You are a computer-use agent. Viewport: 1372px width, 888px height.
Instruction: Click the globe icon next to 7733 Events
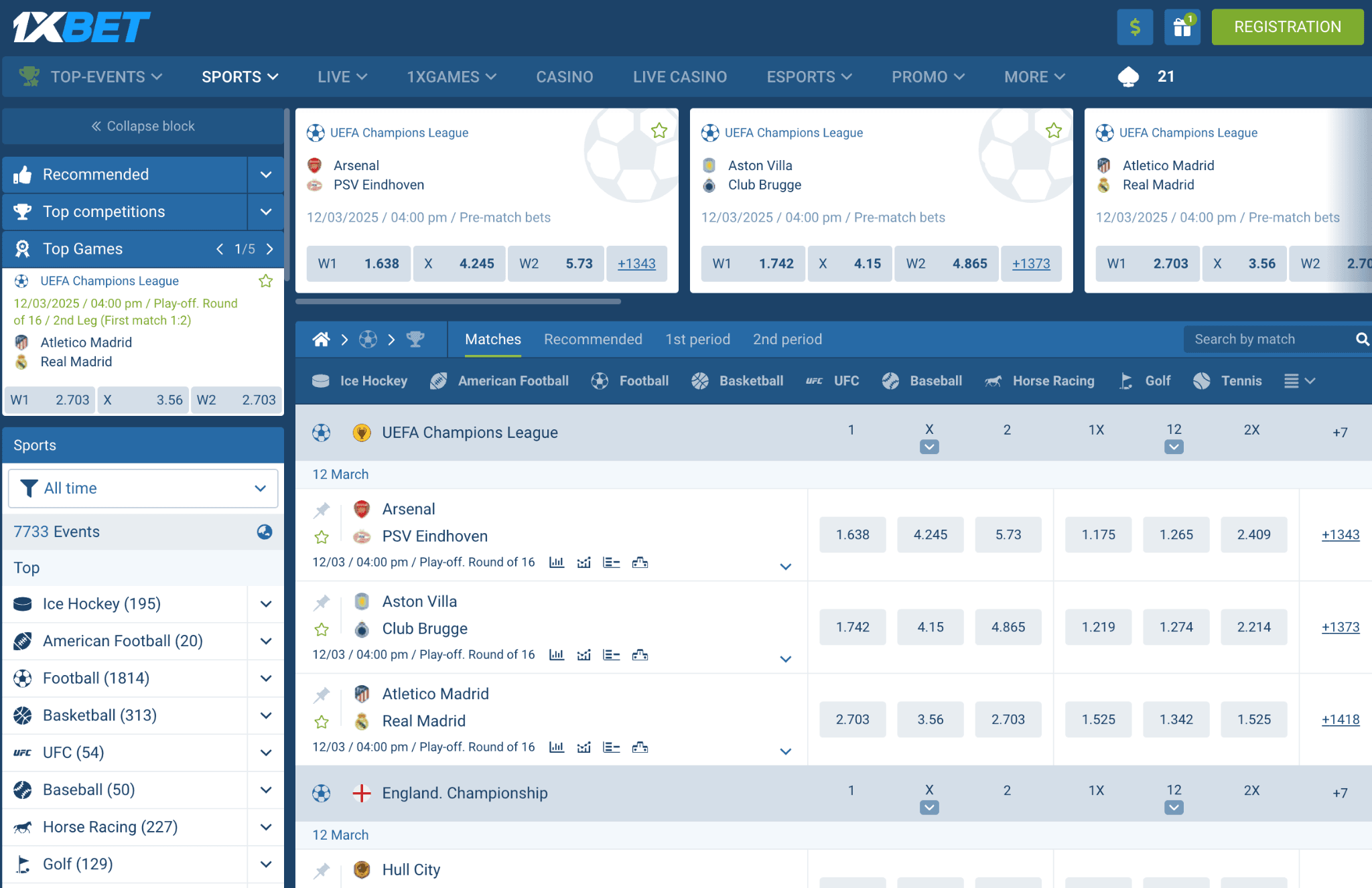pos(265,532)
